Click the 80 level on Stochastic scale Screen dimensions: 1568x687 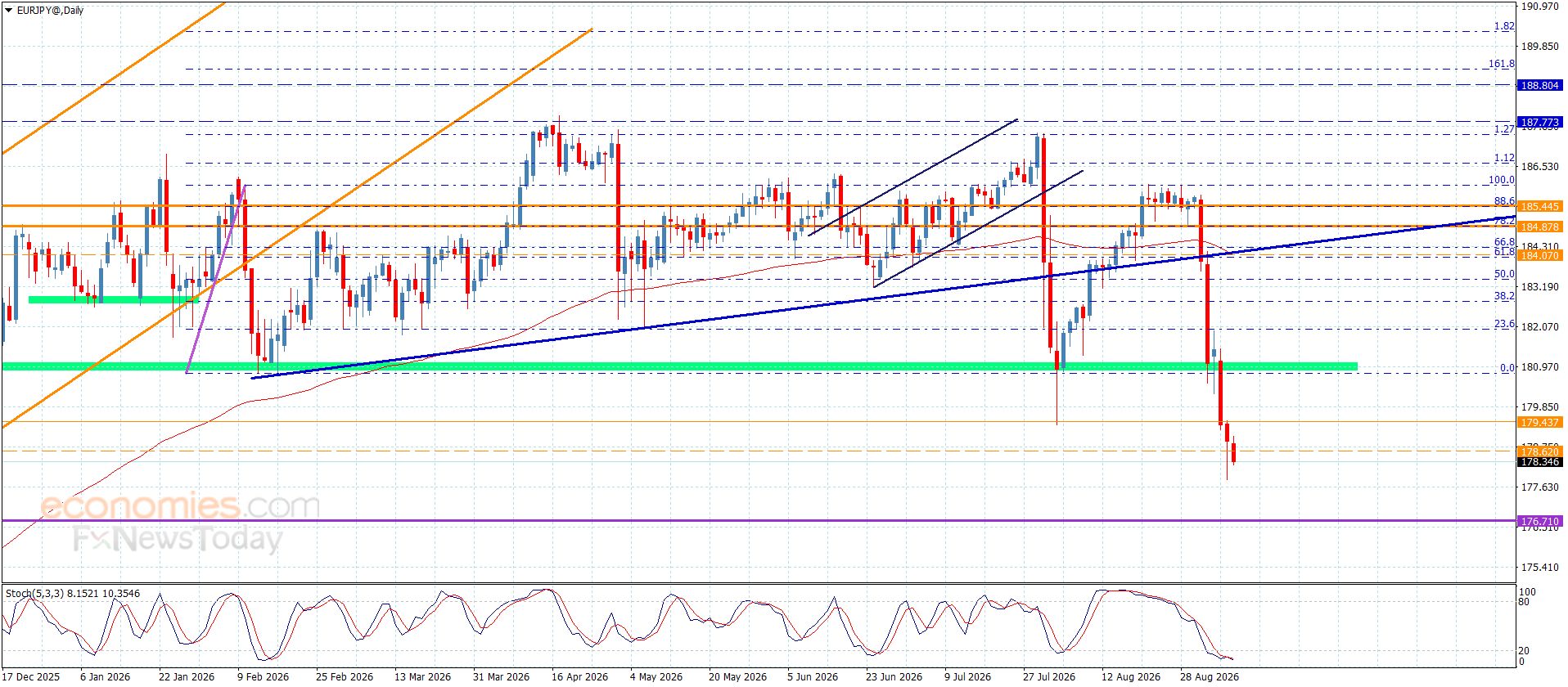pyautogui.click(x=1524, y=602)
